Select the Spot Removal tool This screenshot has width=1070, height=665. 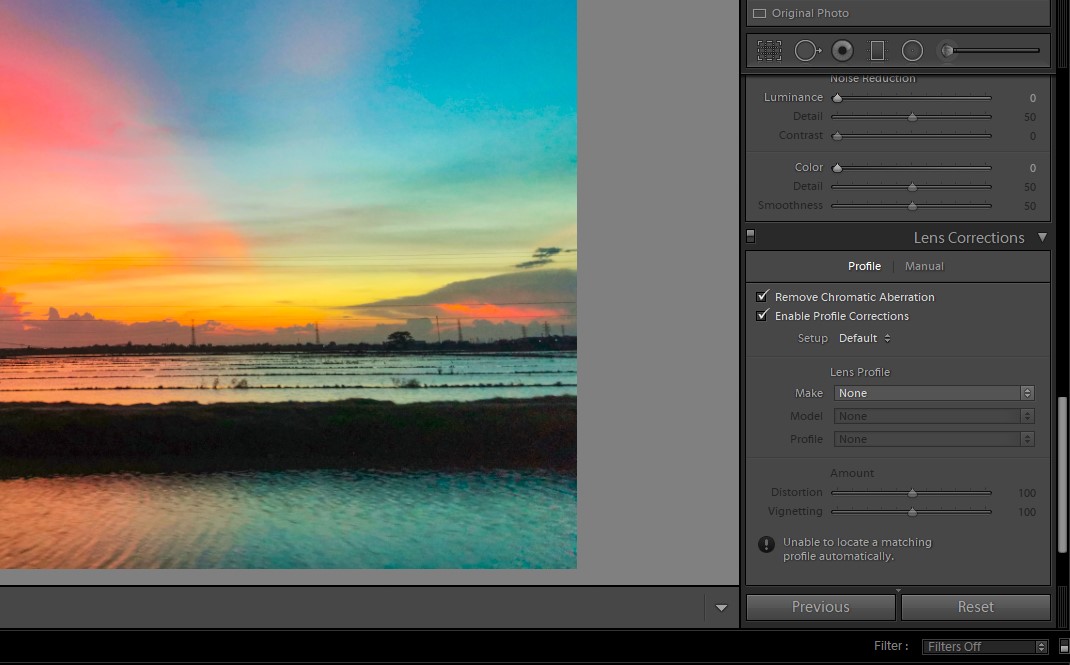(807, 50)
